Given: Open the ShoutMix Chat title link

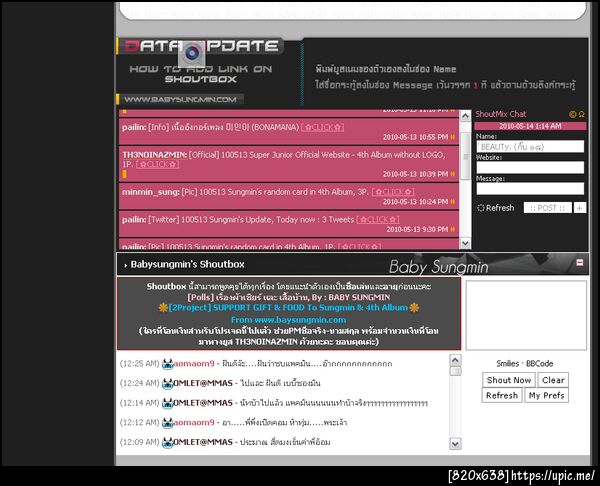Looking at the screenshot, I should pos(501,114).
